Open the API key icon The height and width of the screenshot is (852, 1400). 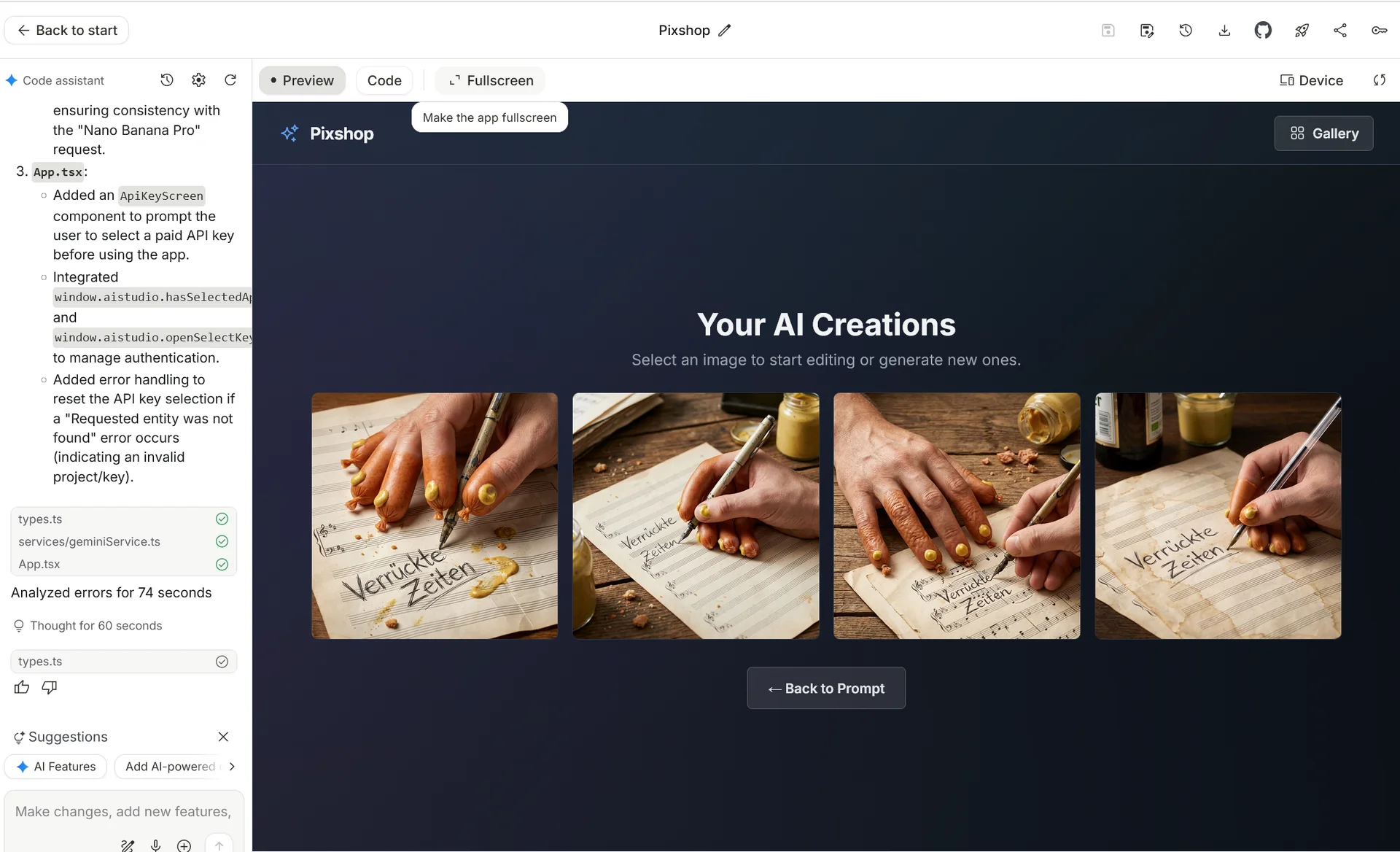(x=1379, y=30)
